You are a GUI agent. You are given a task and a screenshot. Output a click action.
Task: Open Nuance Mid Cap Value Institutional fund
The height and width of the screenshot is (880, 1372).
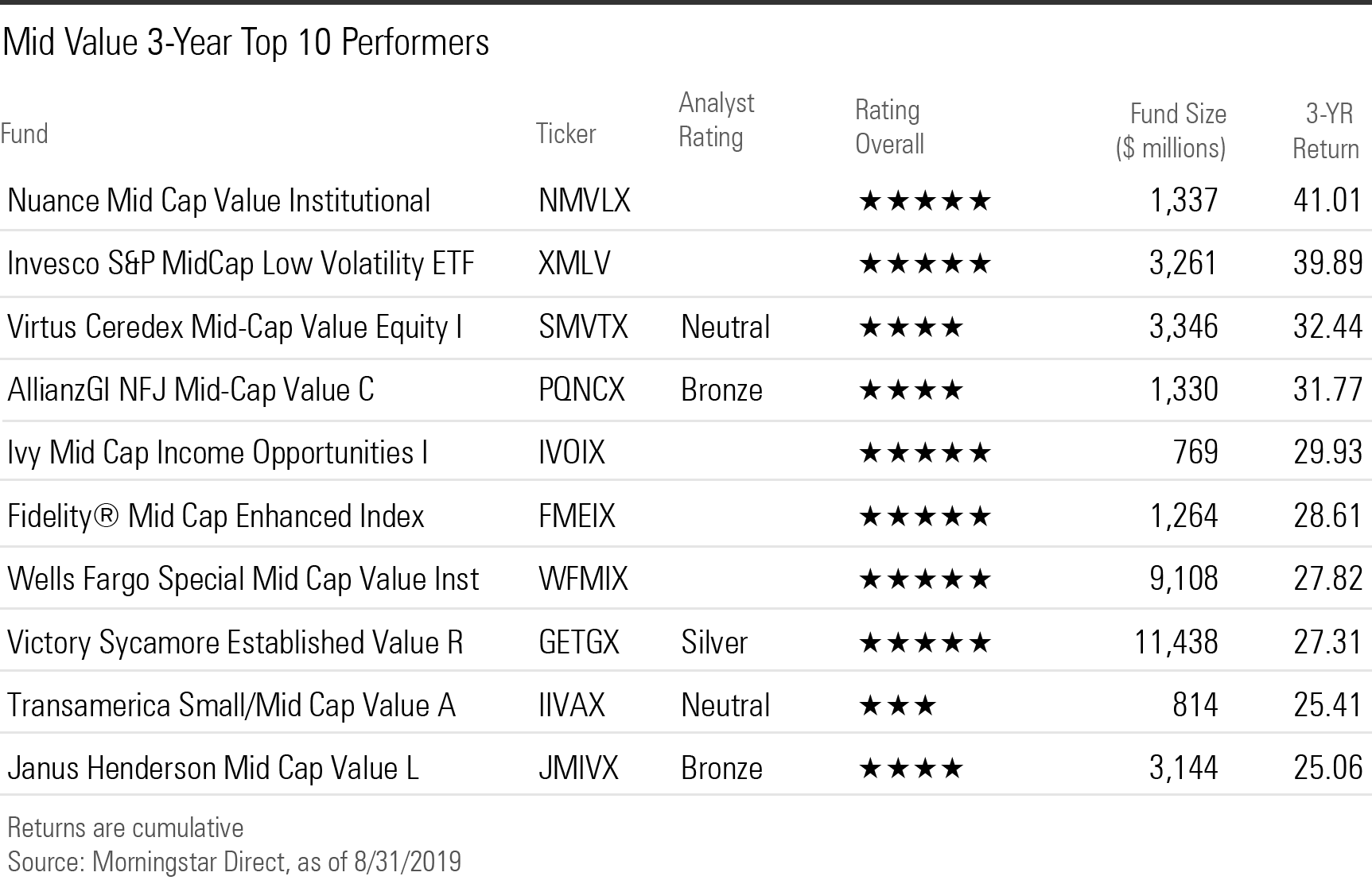click(219, 201)
